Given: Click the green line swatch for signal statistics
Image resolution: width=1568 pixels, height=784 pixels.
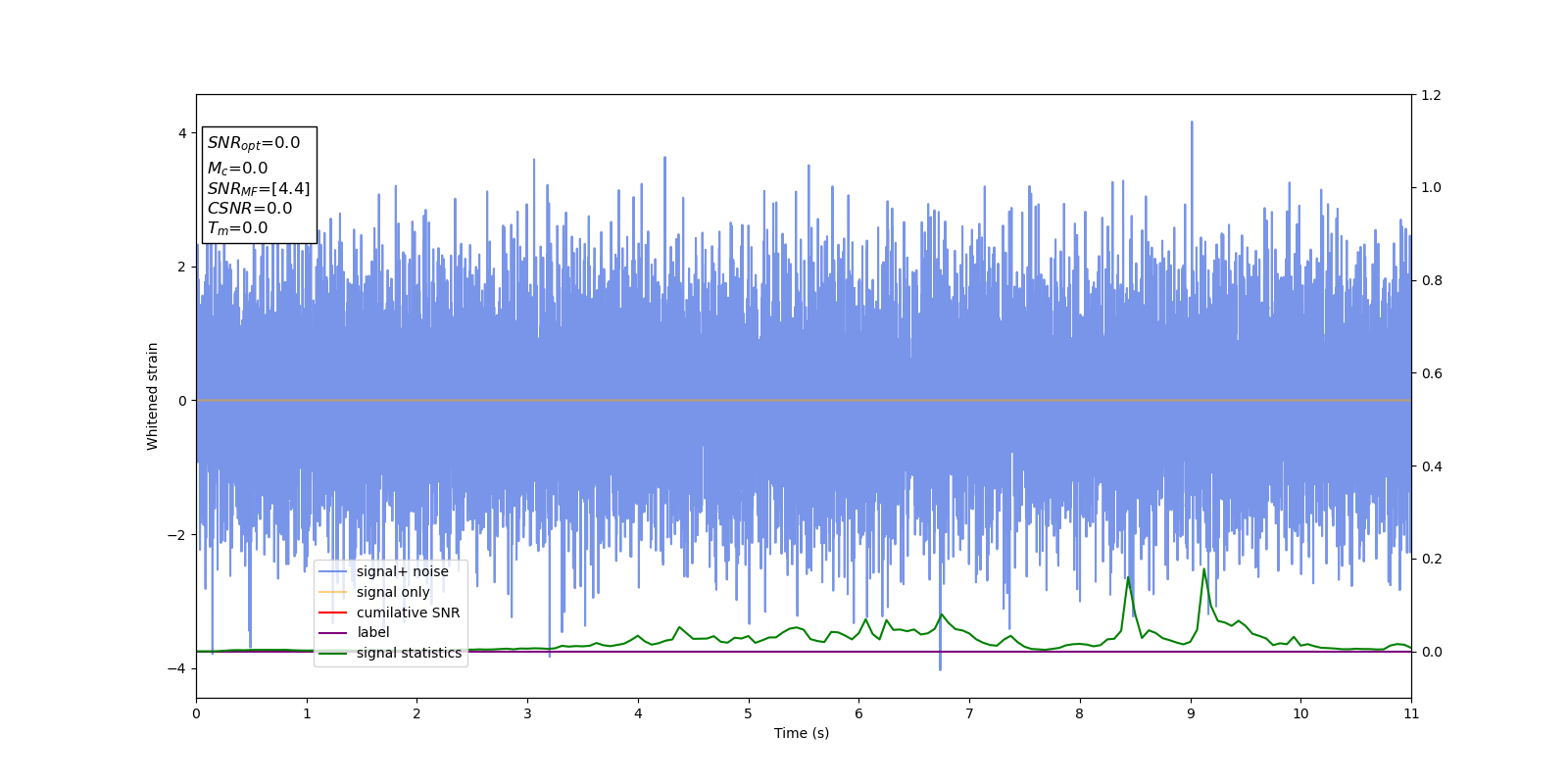Looking at the screenshot, I should pos(333,654).
